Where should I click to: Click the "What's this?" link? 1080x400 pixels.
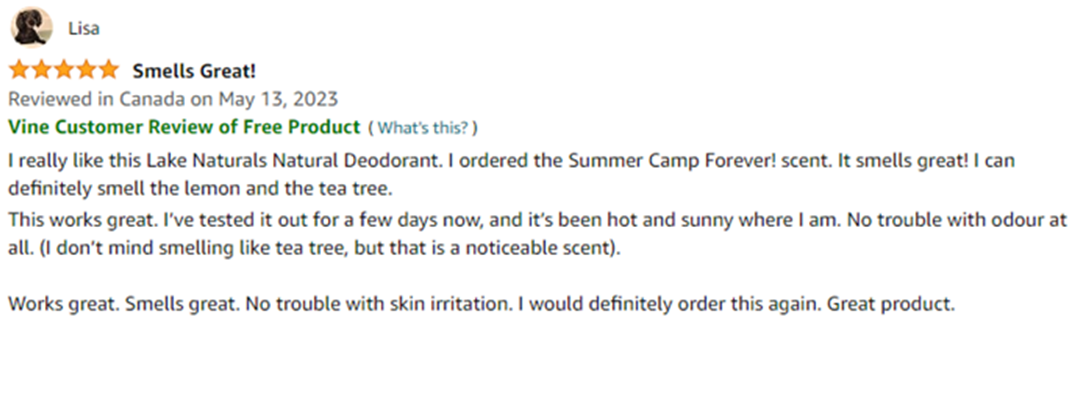tap(423, 128)
